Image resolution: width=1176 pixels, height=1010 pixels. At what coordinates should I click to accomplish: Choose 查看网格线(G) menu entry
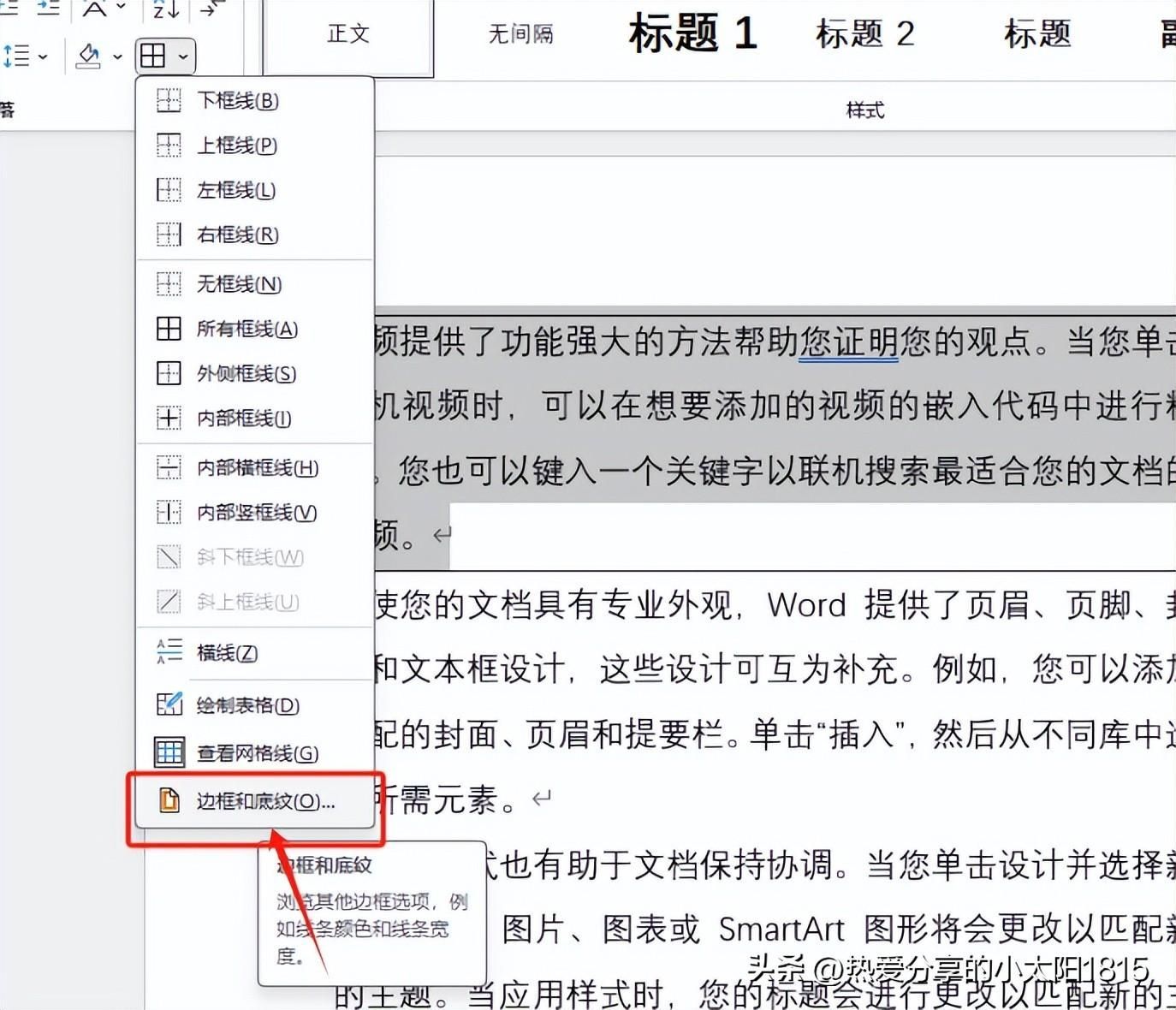(x=255, y=753)
